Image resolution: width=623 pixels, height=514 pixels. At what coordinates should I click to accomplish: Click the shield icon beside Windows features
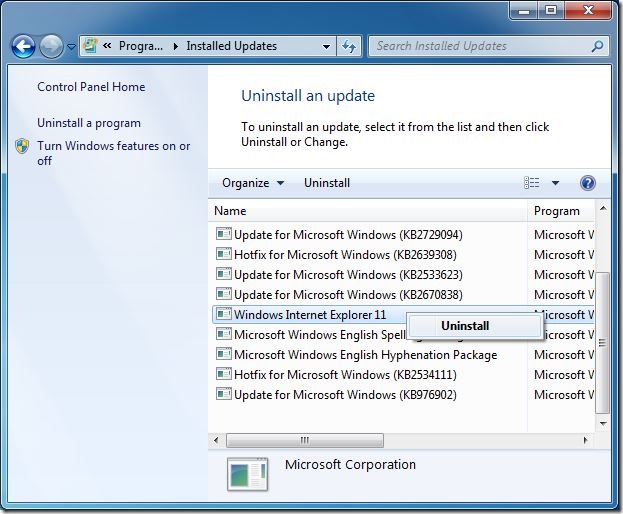click(x=22, y=146)
